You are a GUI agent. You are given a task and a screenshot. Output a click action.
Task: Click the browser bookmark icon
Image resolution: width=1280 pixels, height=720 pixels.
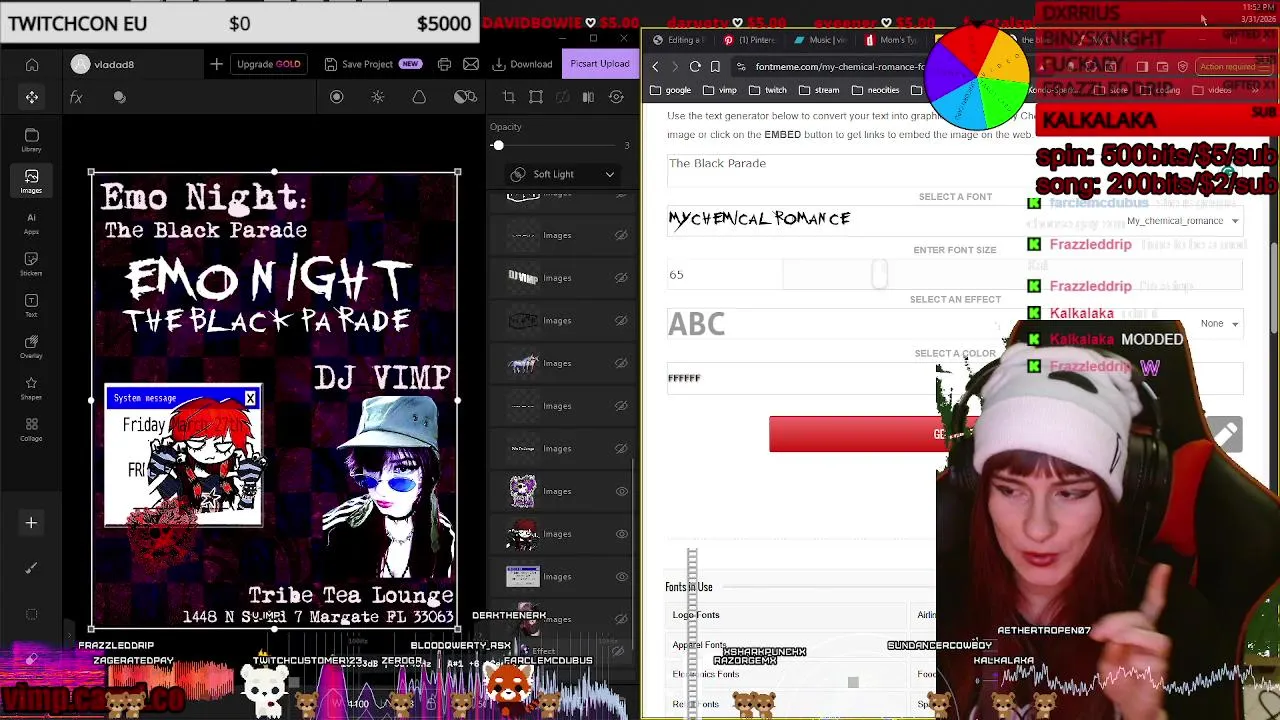pos(716,67)
